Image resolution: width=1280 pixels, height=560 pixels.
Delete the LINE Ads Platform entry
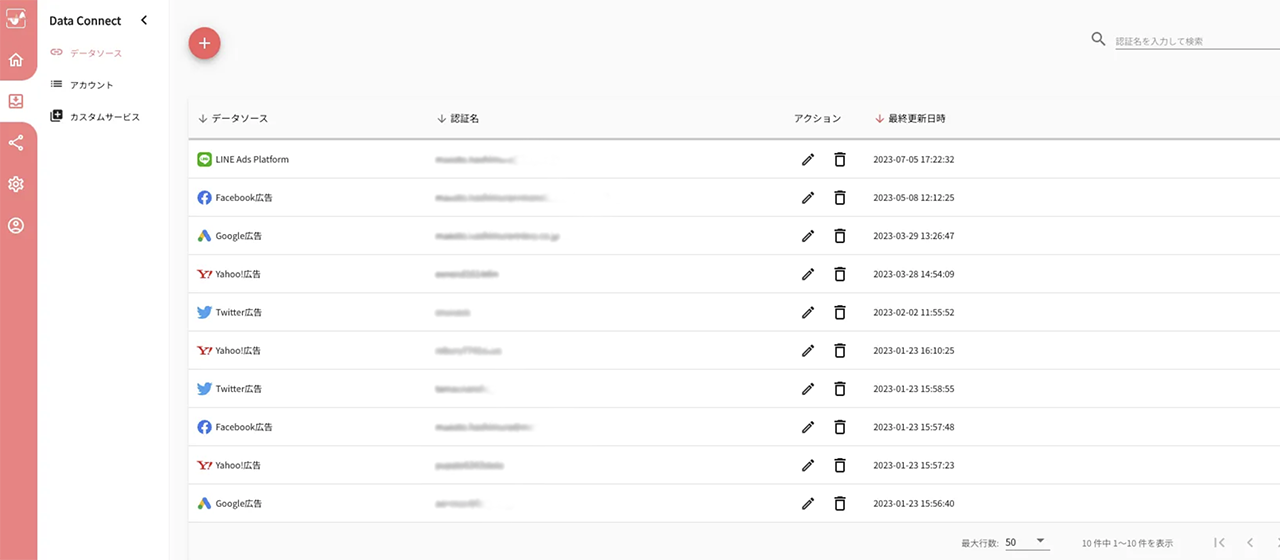pos(840,160)
